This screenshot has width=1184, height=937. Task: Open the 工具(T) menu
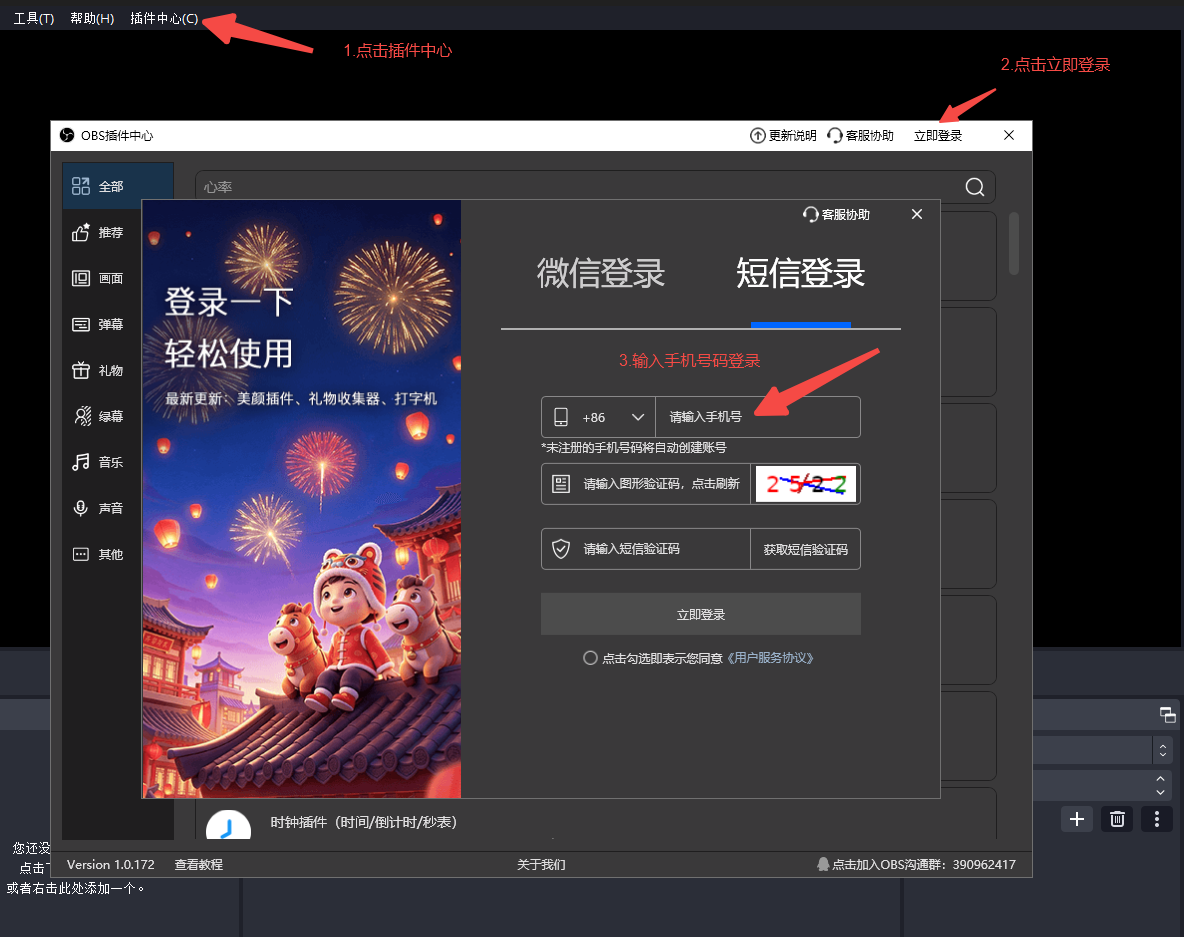click(34, 18)
